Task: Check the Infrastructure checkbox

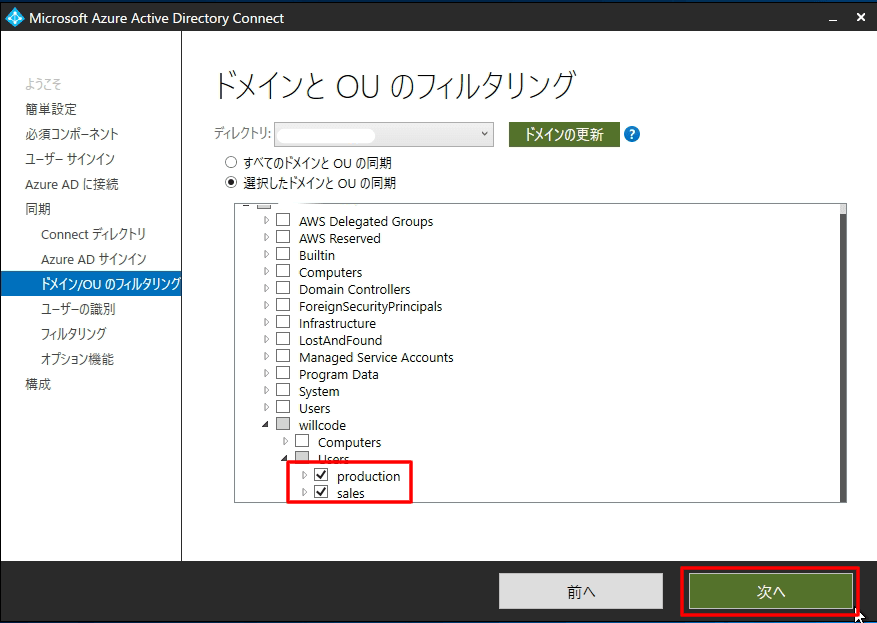Action: click(x=283, y=322)
